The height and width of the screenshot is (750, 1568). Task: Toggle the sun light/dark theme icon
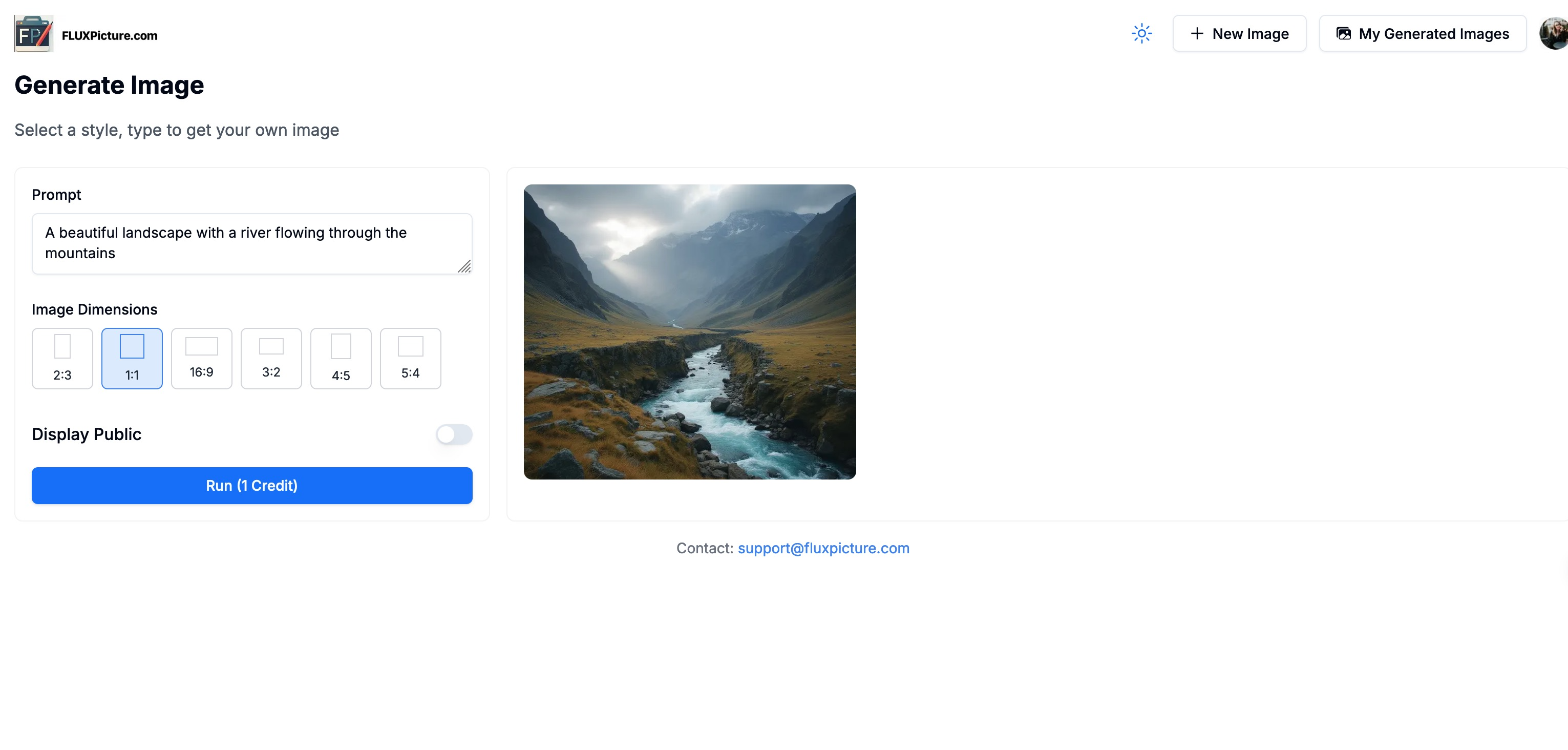(x=1141, y=33)
